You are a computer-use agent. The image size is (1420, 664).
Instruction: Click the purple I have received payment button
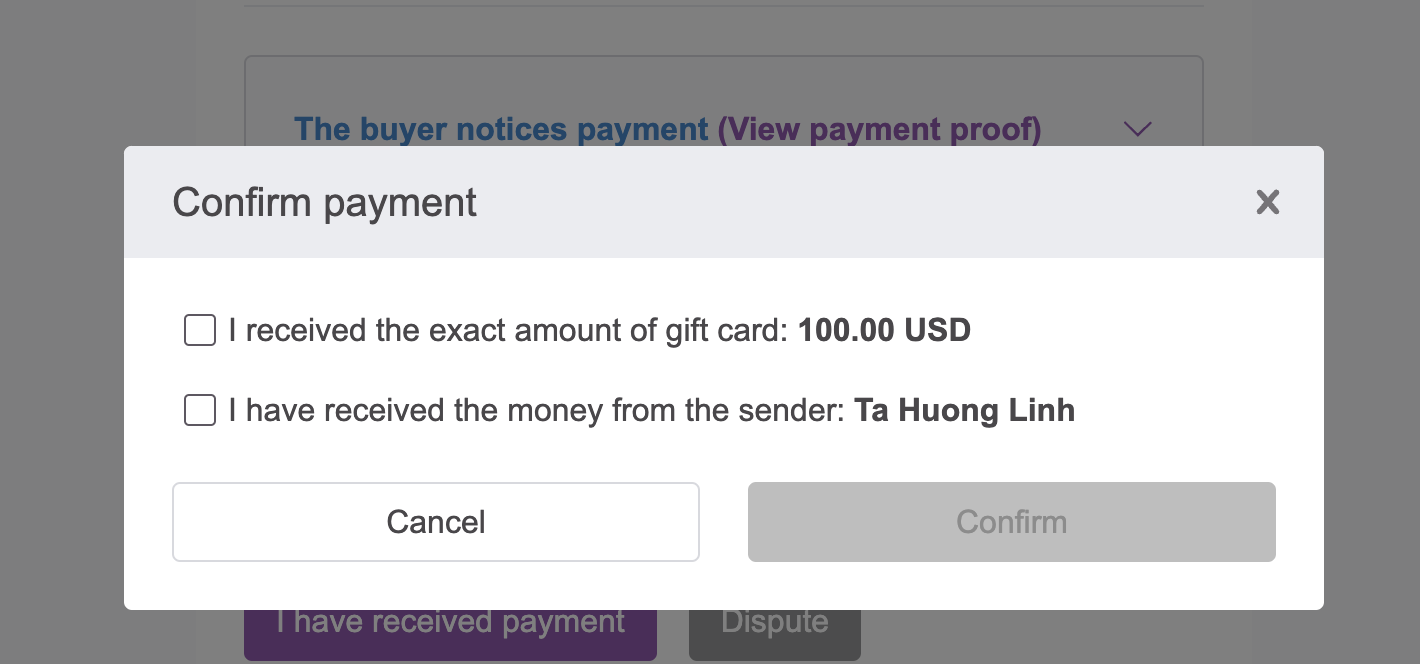tap(450, 630)
